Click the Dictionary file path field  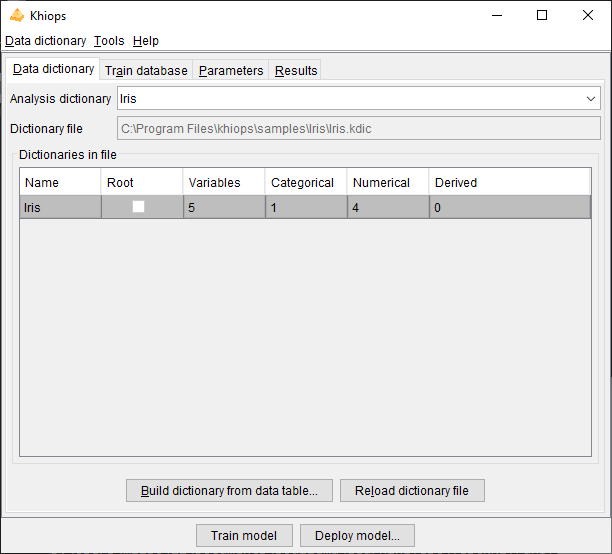coord(358,129)
